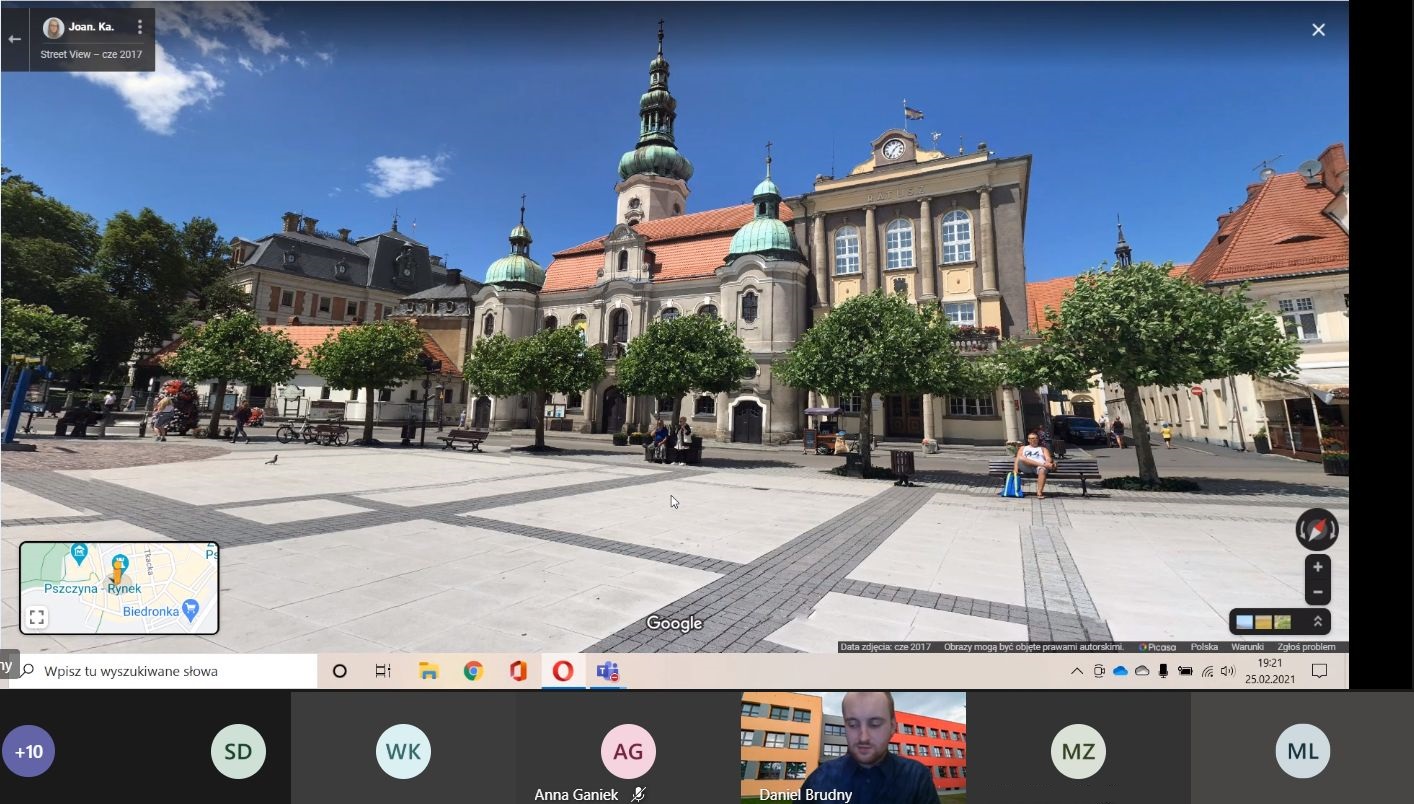1414x804 pixels.
Task: Expand the imagery thumbnails strip chevron
Action: click(1317, 622)
